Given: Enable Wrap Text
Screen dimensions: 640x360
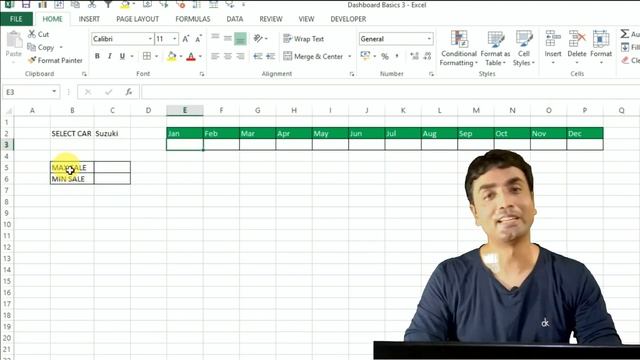Looking at the screenshot, I should coord(304,39).
